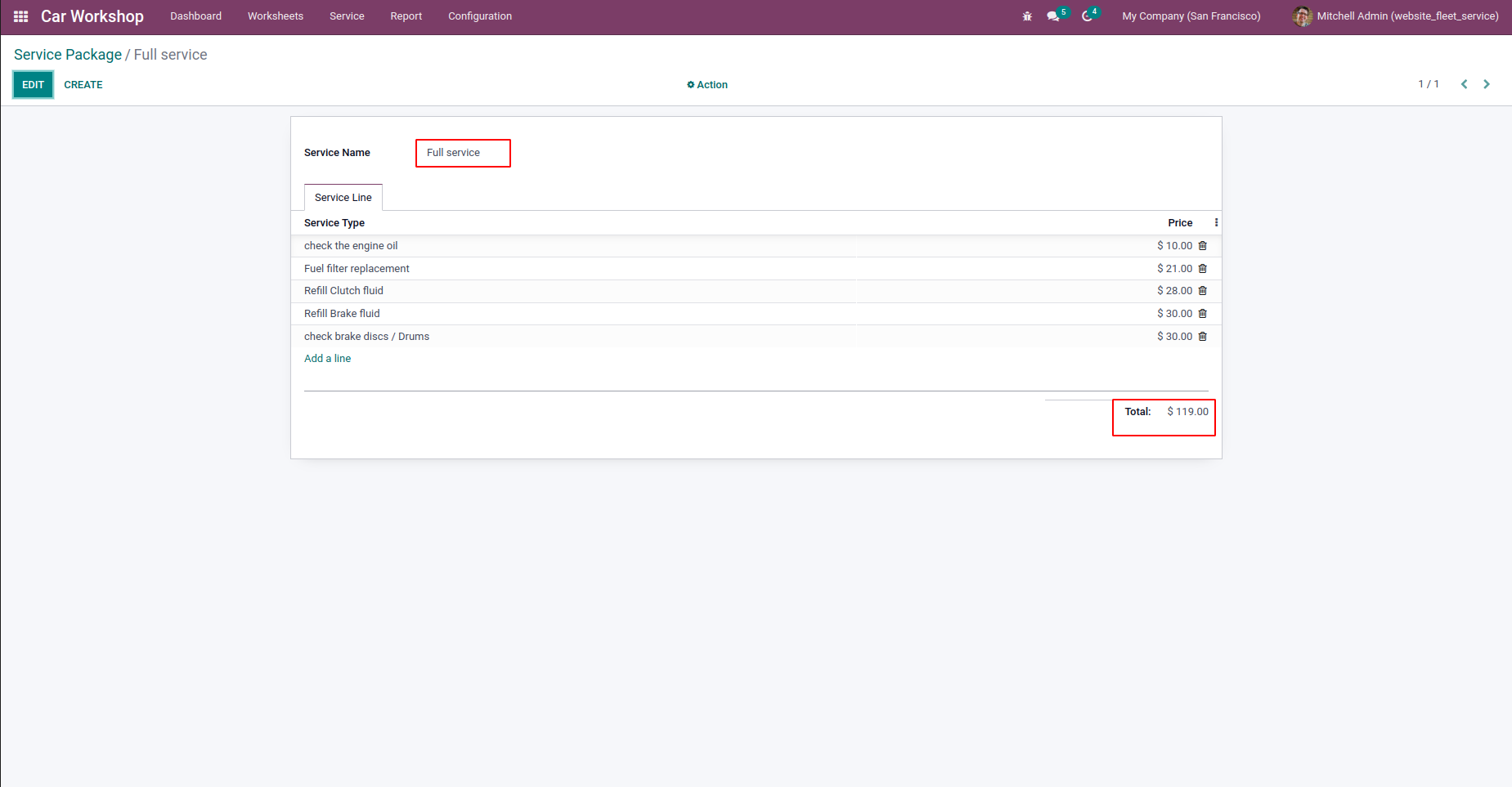Open optional columns kebab menu
Viewport: 1512px width, 787px height.
1216,223
